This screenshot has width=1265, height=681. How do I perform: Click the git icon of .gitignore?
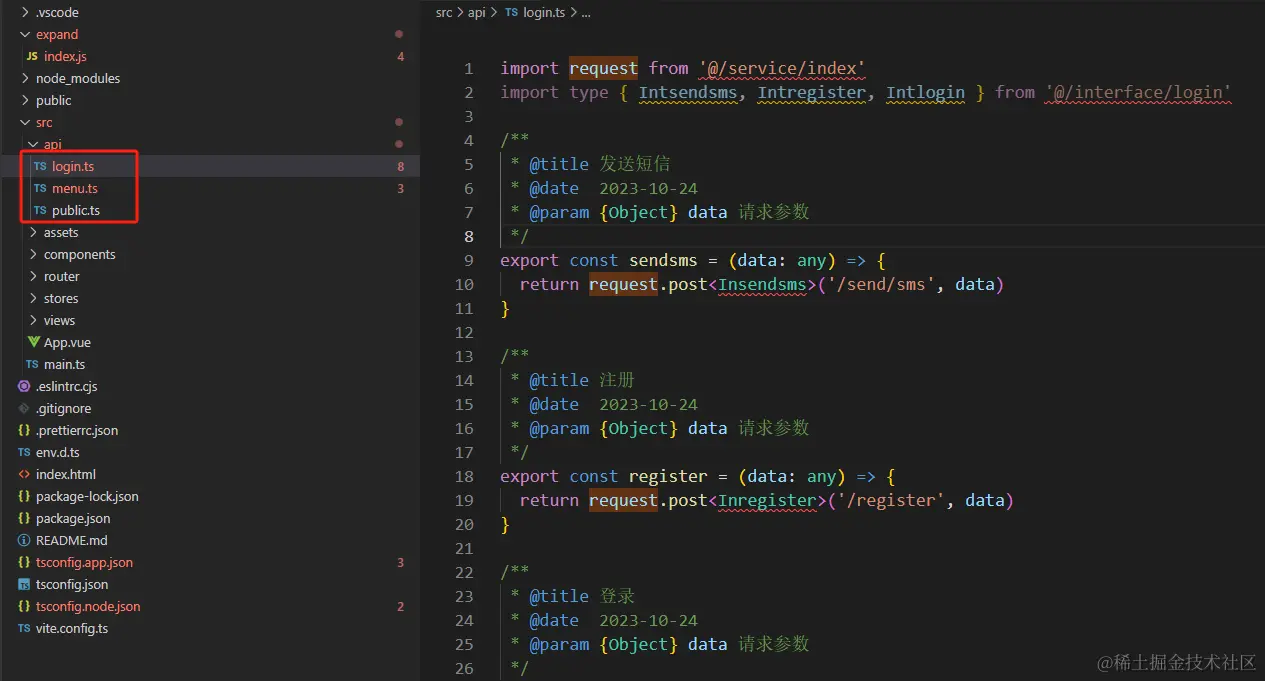24,409
